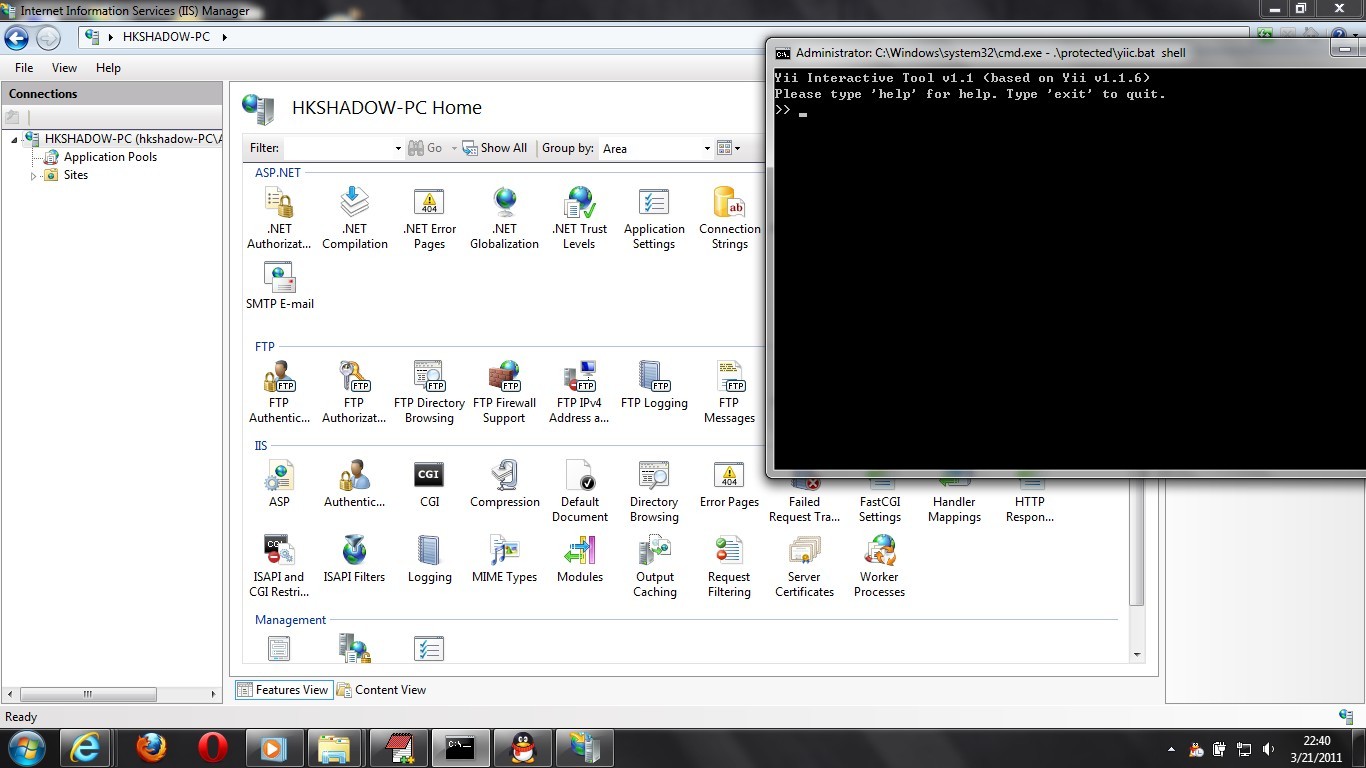Open the Handler Mappings feature
Image resolution: width=1366 pixels, height=768 pixels.
(x=954, y=502)
